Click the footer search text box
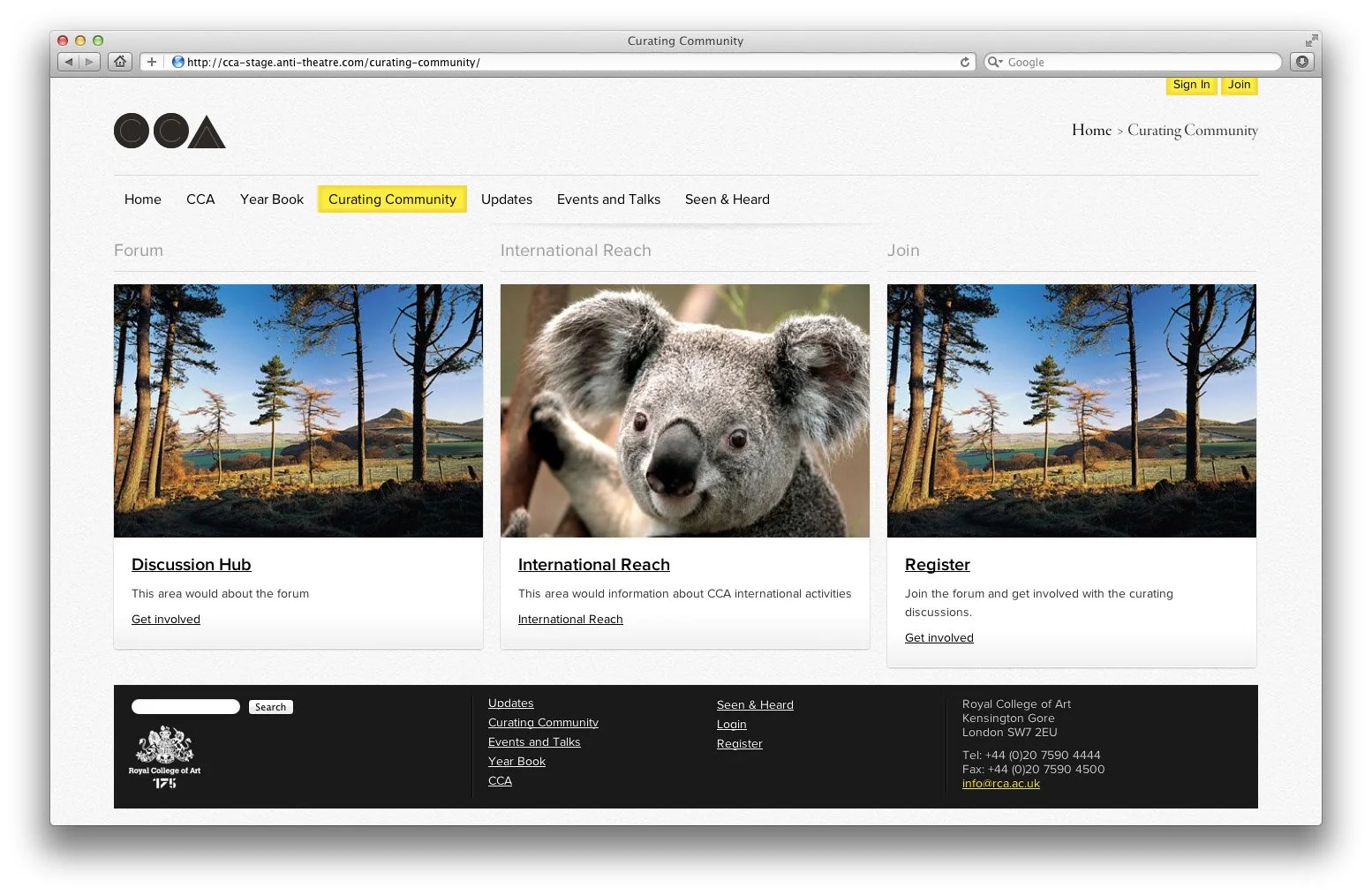 [185, 706]
